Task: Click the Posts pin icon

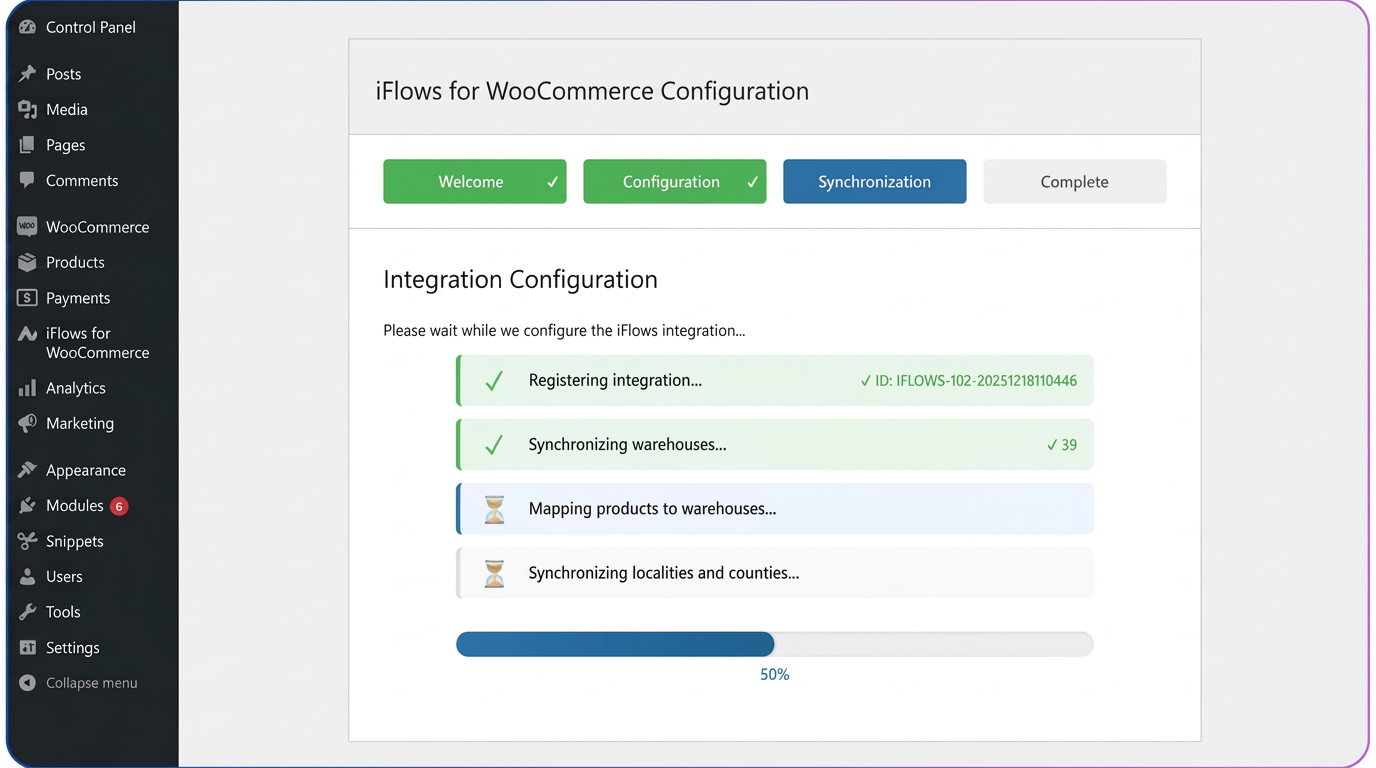Action: [27, 74]
